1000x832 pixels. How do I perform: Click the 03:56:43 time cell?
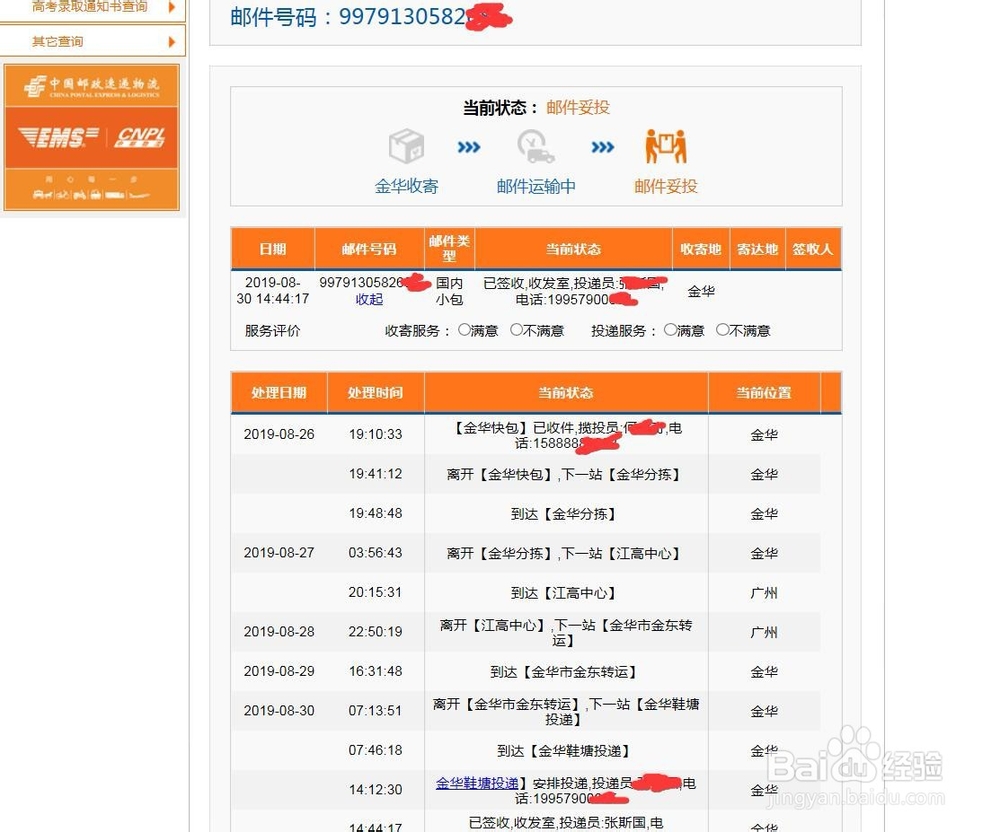point(376,553)
